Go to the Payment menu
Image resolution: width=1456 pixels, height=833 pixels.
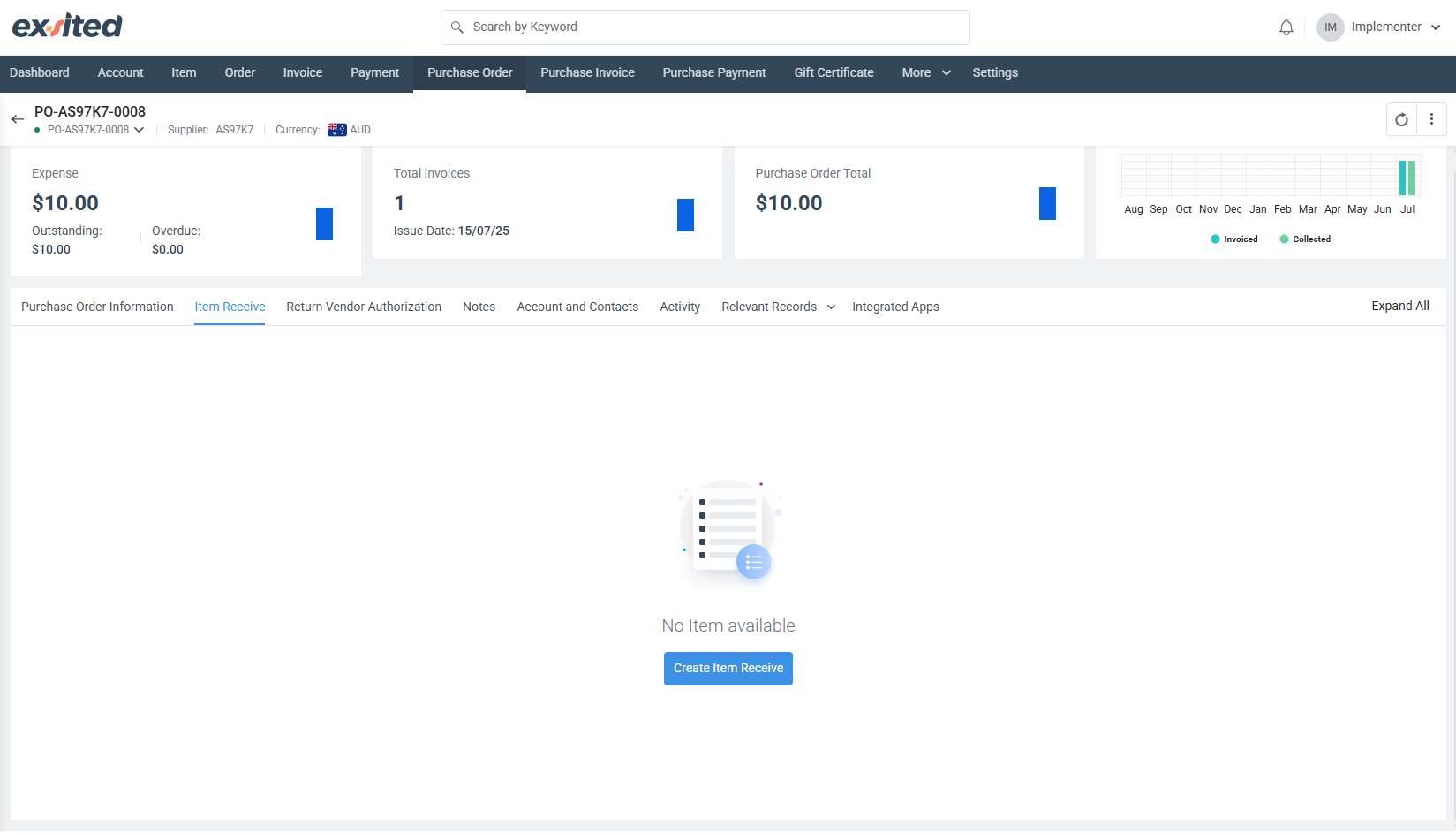374,73
